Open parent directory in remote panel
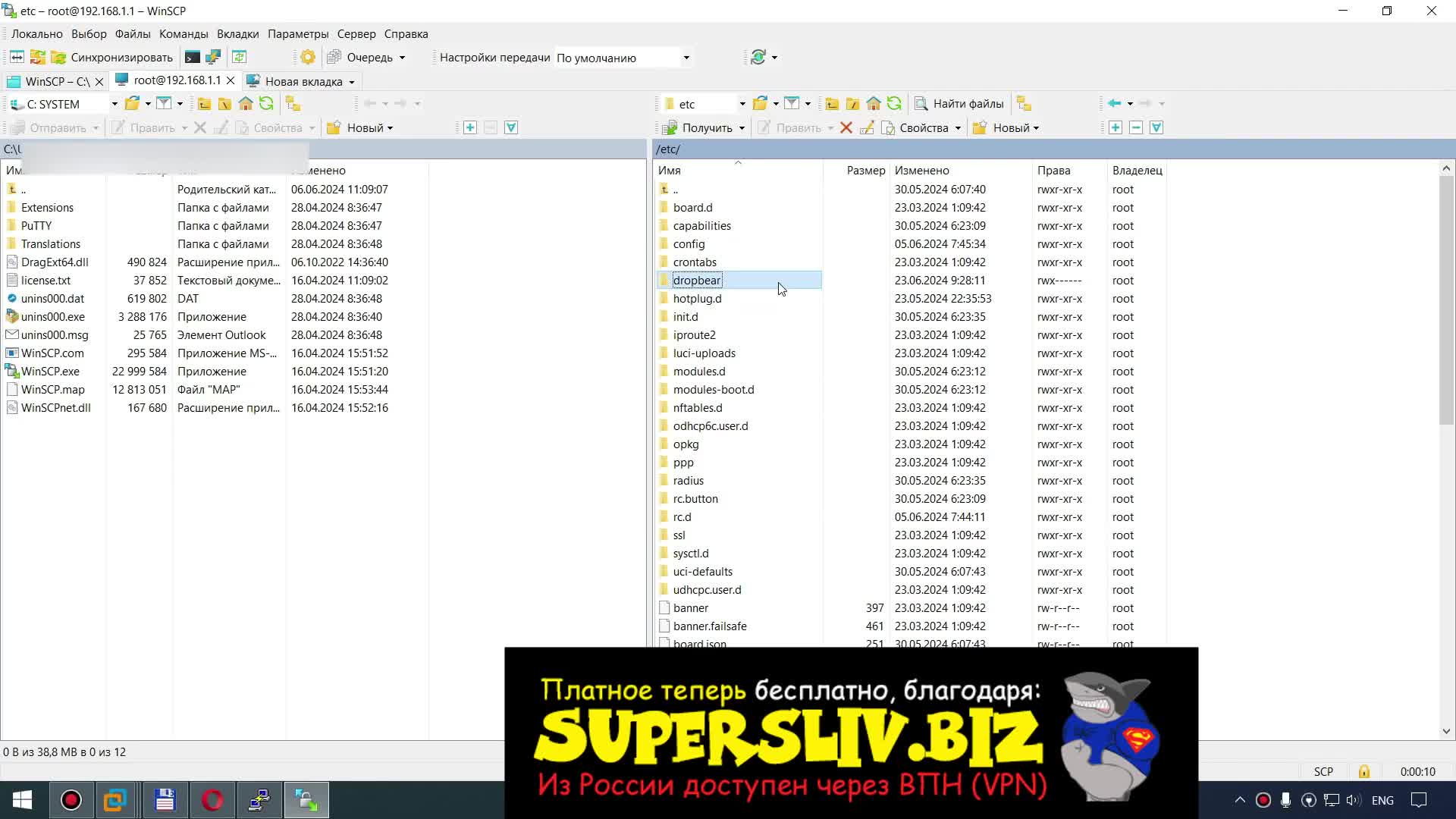Screen dimensions: 1456x819 coord(832,104)
